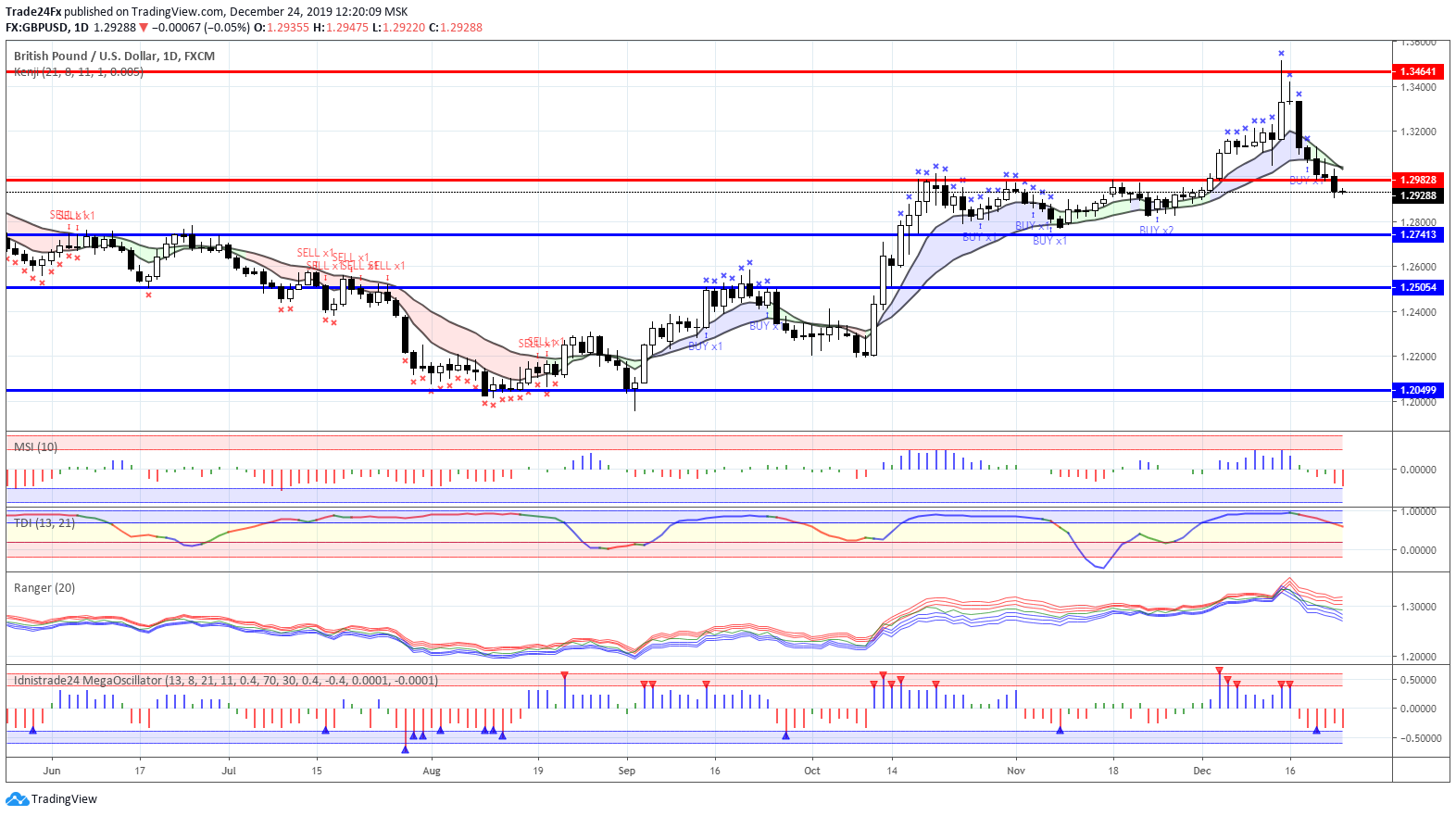Viewport: 1456px width, 816px height.
Task: Click the 1.28000 price scale value
Action: [x=1419, y=222]
